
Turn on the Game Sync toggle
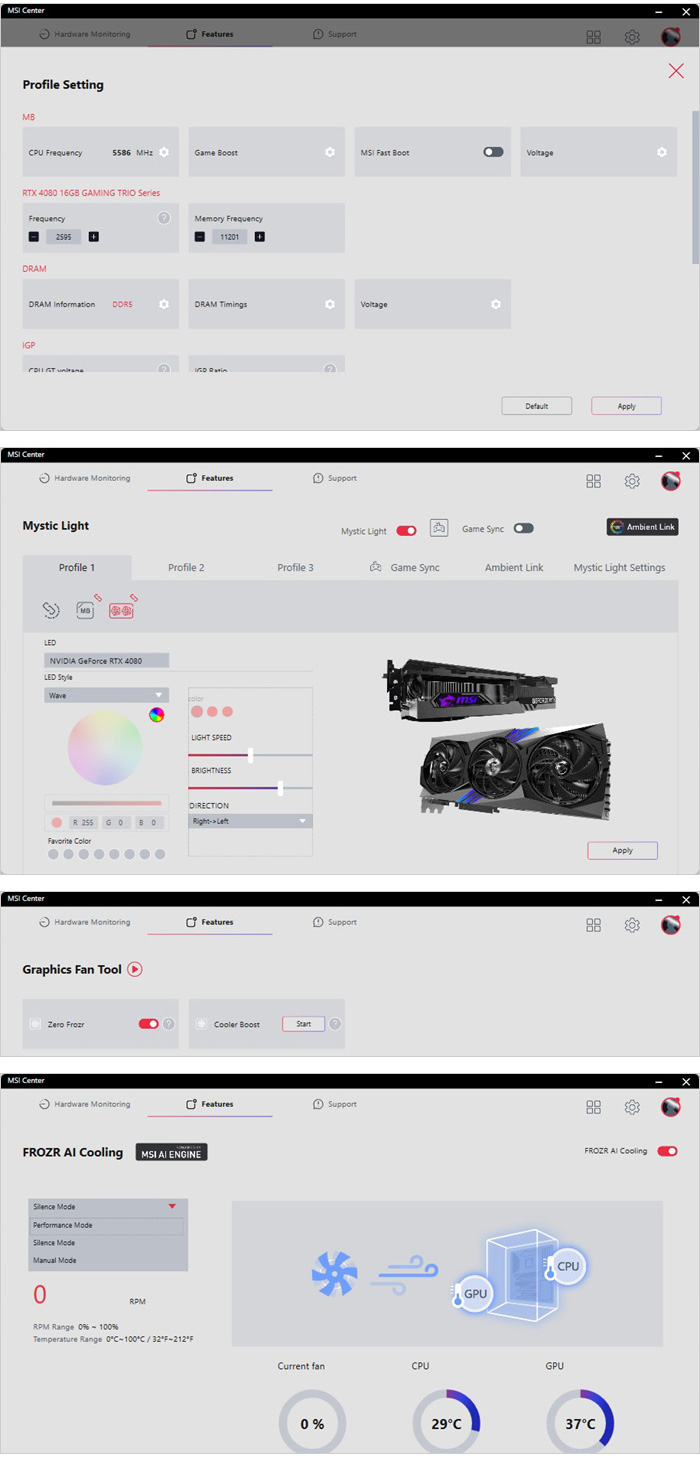tap(523, 529)
